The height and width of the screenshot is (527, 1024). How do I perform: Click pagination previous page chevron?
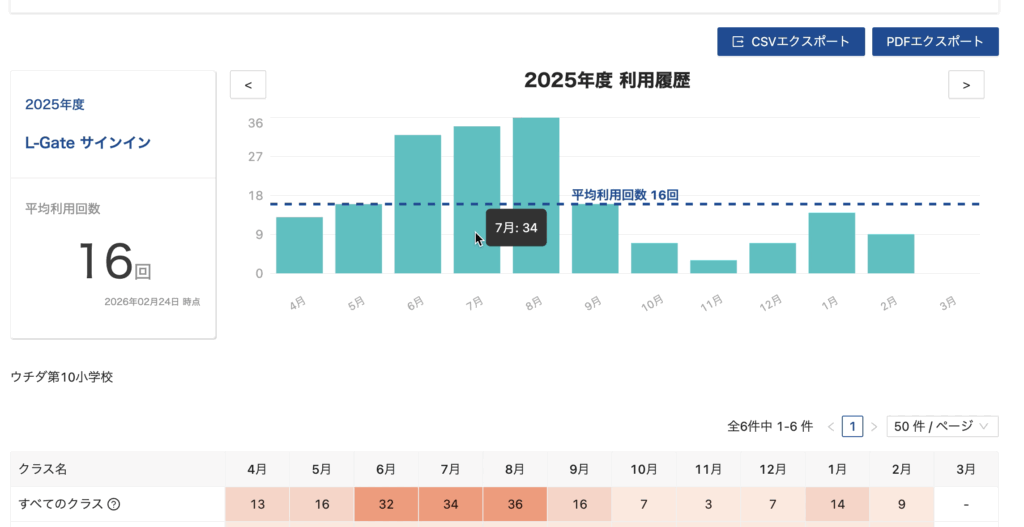[x=830, y=427]
